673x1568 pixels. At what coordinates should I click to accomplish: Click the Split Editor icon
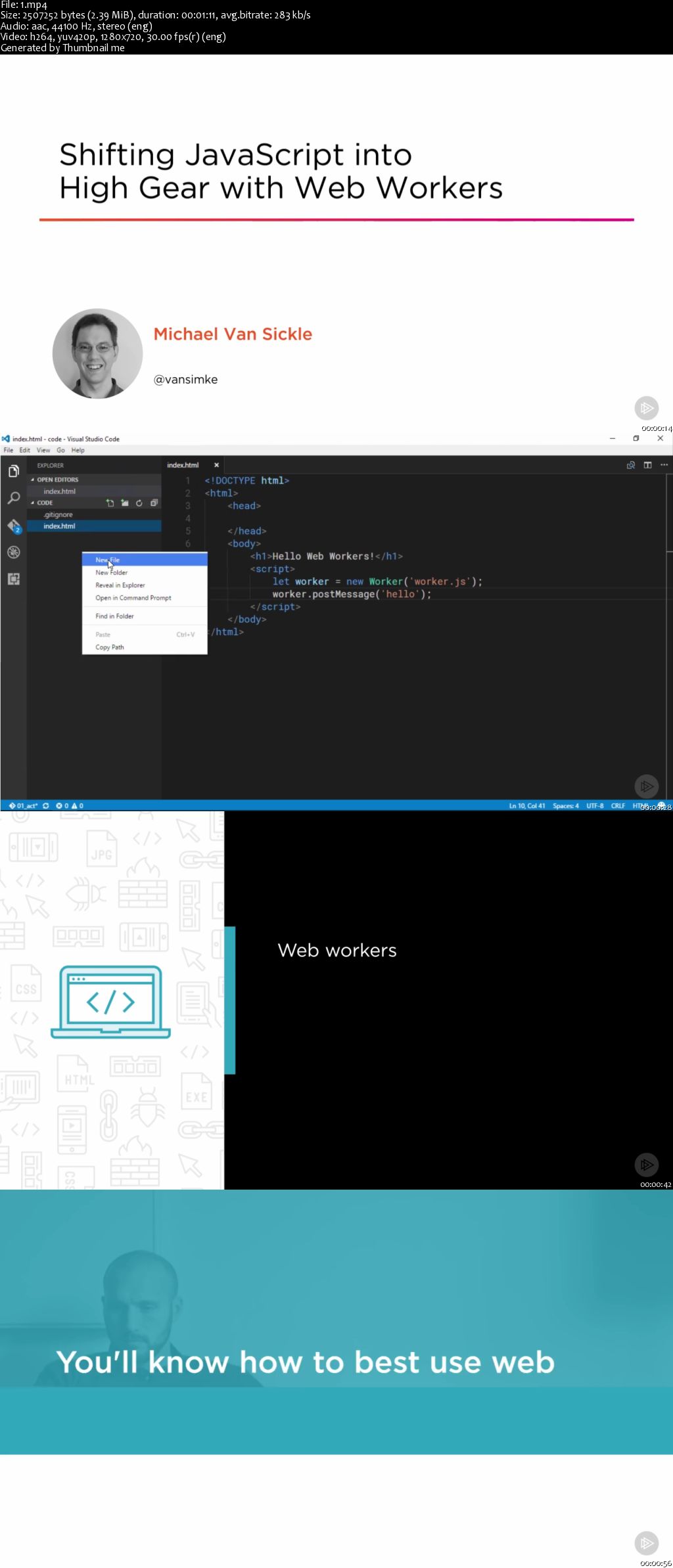tap(647, 465)
